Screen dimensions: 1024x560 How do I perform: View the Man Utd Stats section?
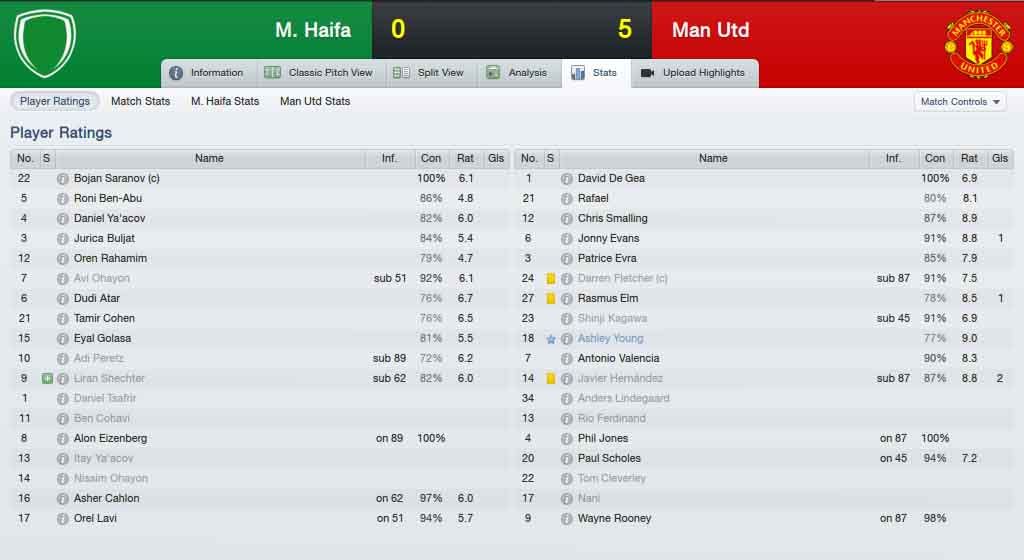[315, 101]
